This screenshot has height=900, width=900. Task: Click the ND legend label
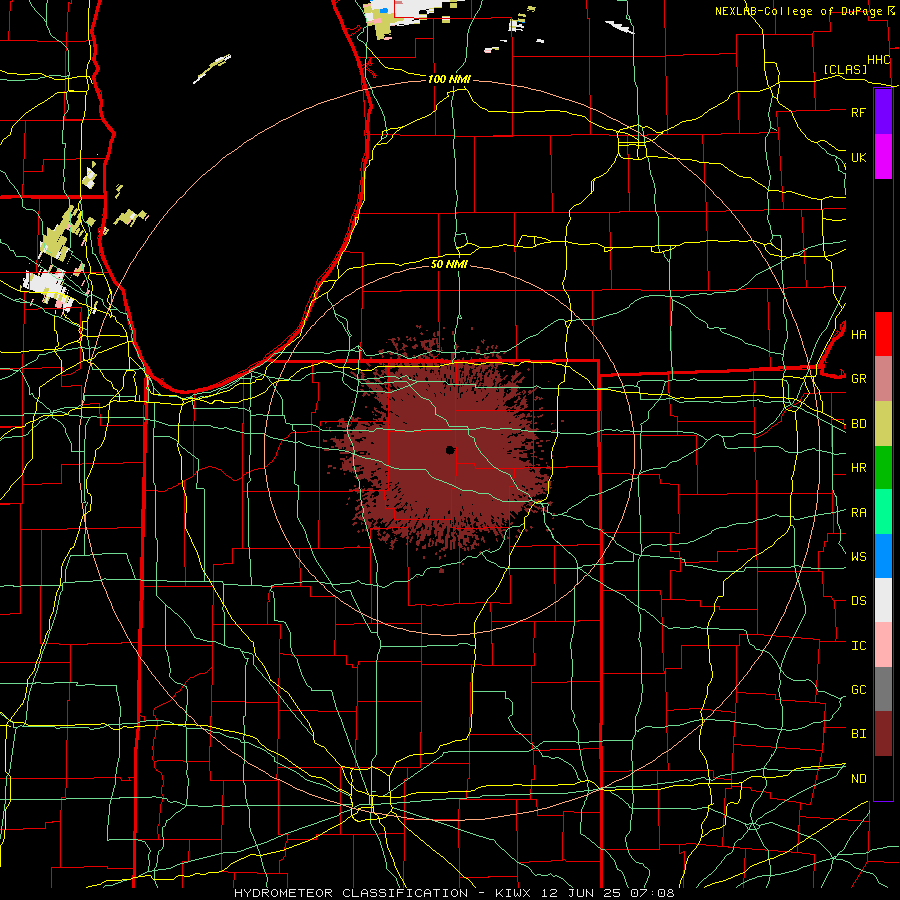coord(858,779)
